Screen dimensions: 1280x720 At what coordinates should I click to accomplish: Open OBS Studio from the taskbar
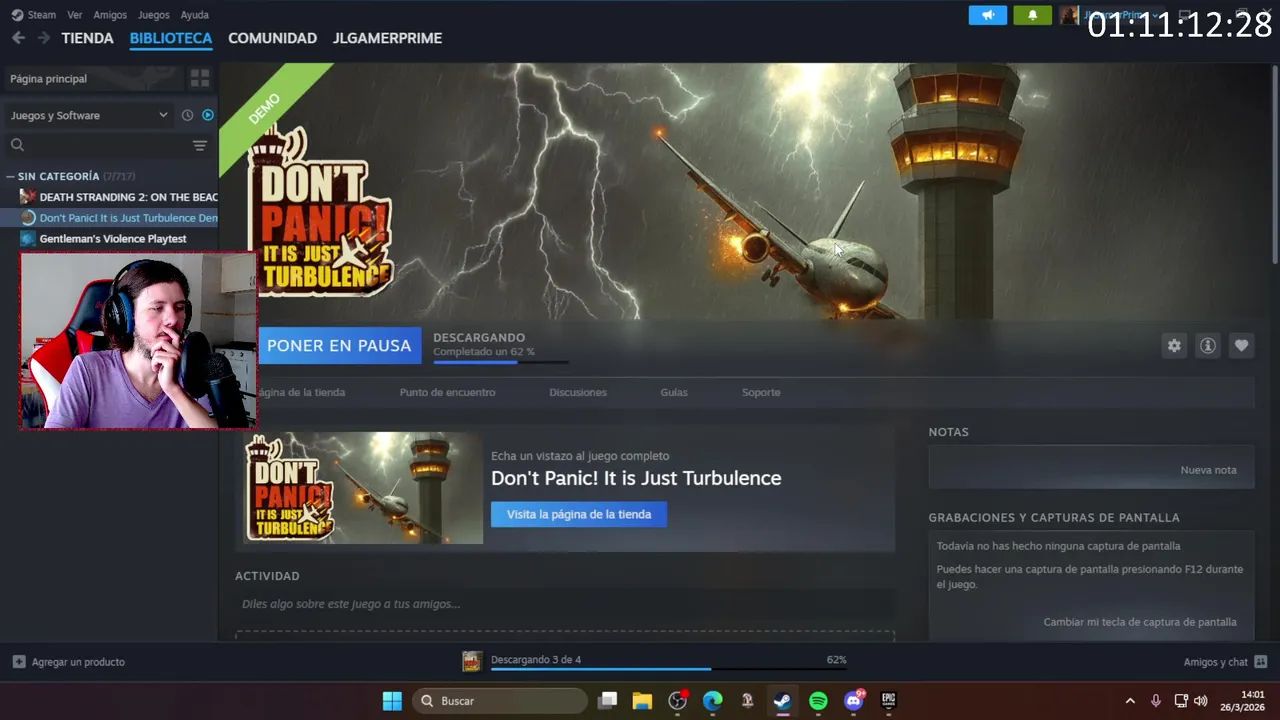tap(678, 701)
